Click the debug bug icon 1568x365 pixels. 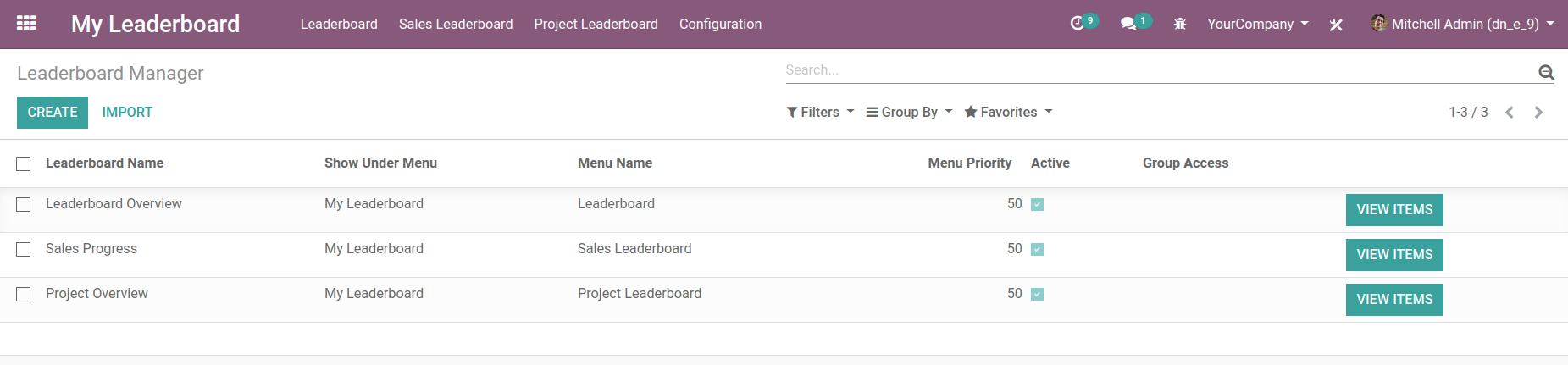click(1180, 25)
